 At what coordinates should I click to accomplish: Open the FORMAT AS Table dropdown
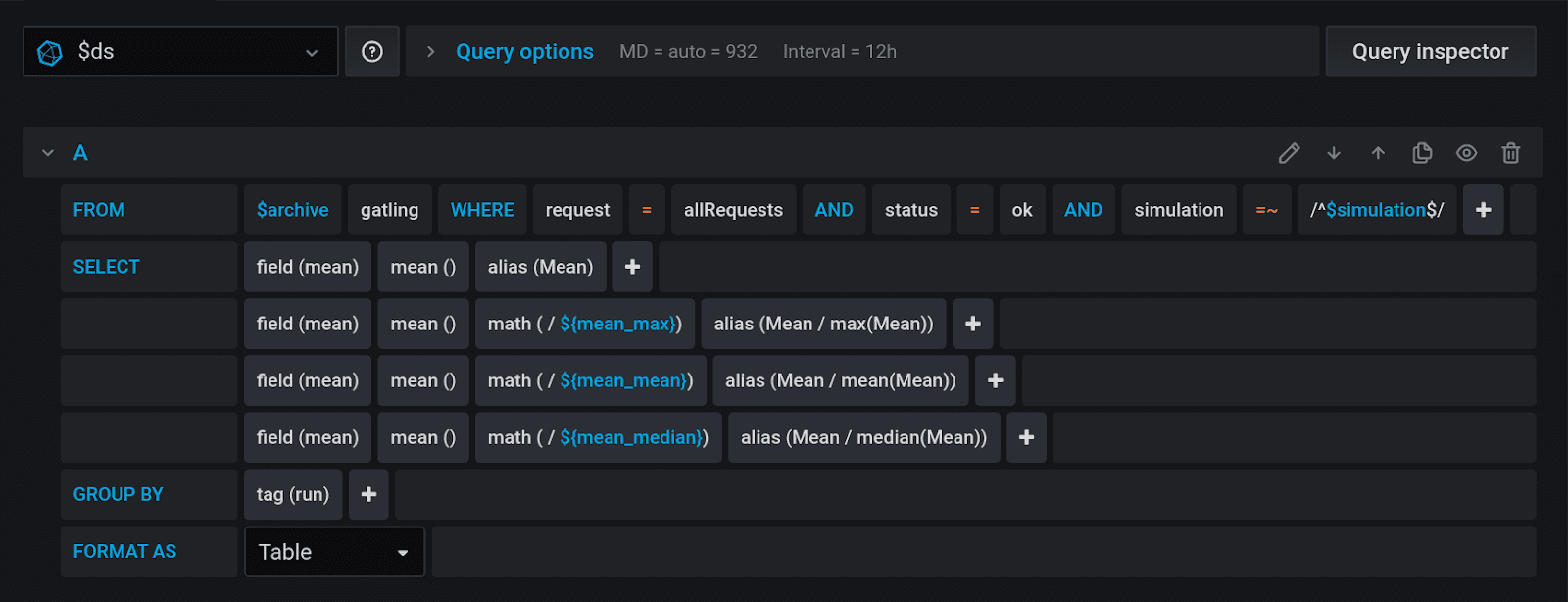pos(334,552)
